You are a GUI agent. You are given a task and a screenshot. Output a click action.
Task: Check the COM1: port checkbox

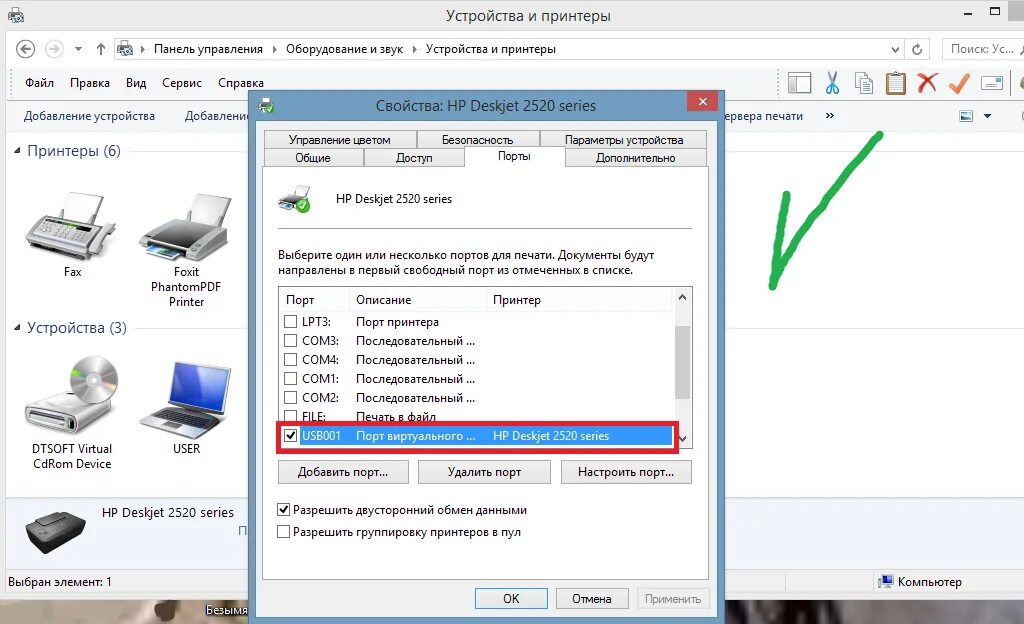click(291, 378)
